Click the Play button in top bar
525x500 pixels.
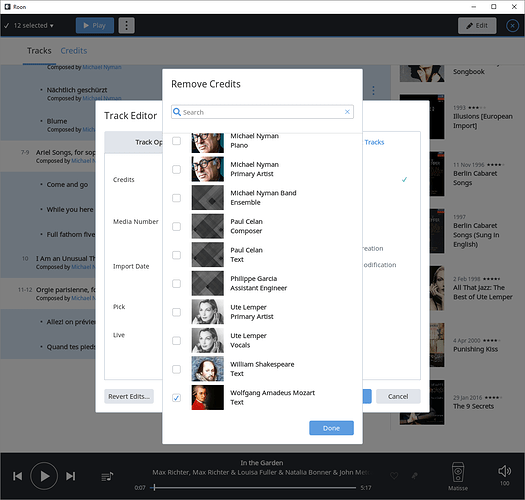pos(95,25)
